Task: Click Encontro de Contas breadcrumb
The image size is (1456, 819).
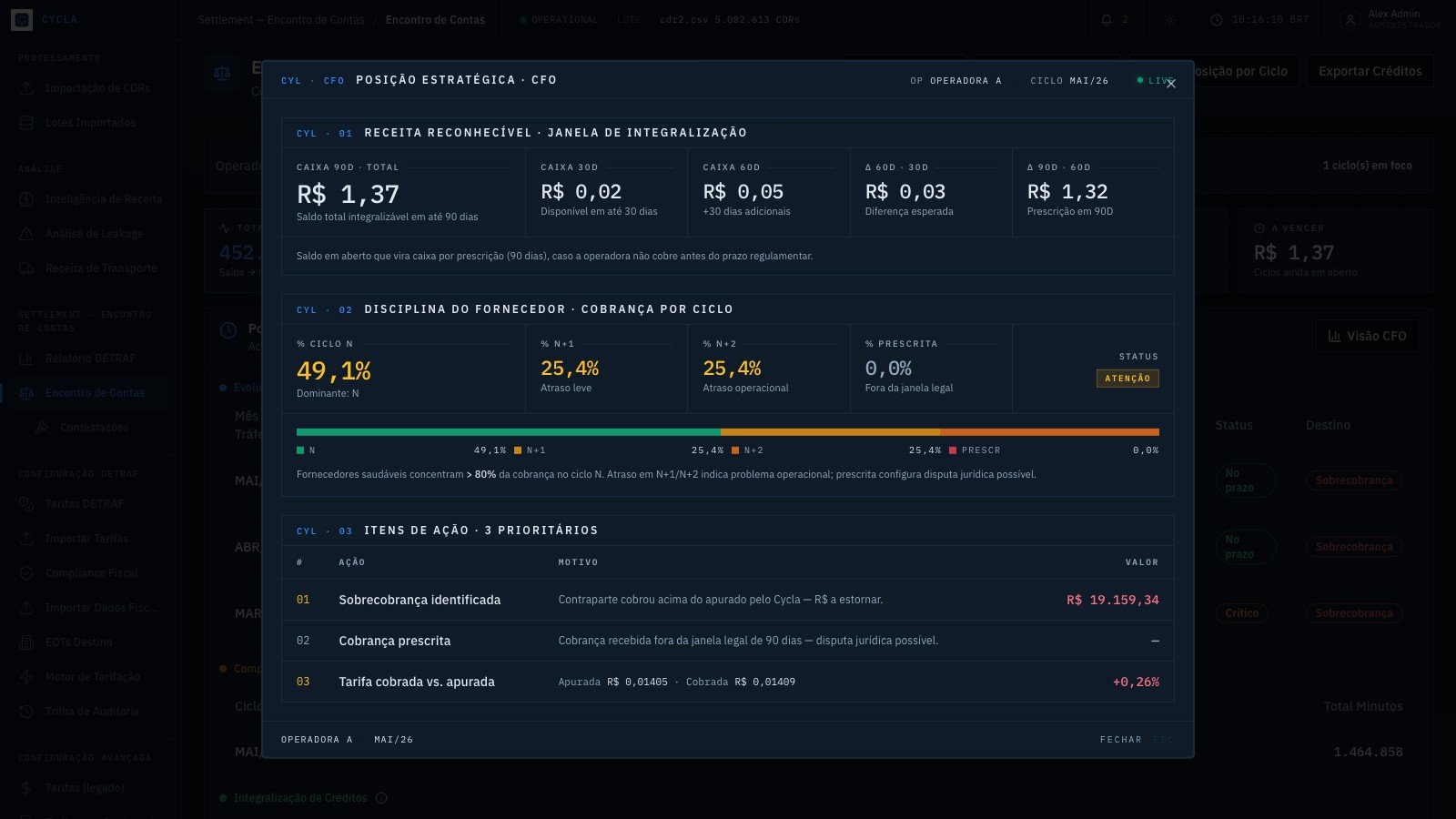Action: point(435,20)
